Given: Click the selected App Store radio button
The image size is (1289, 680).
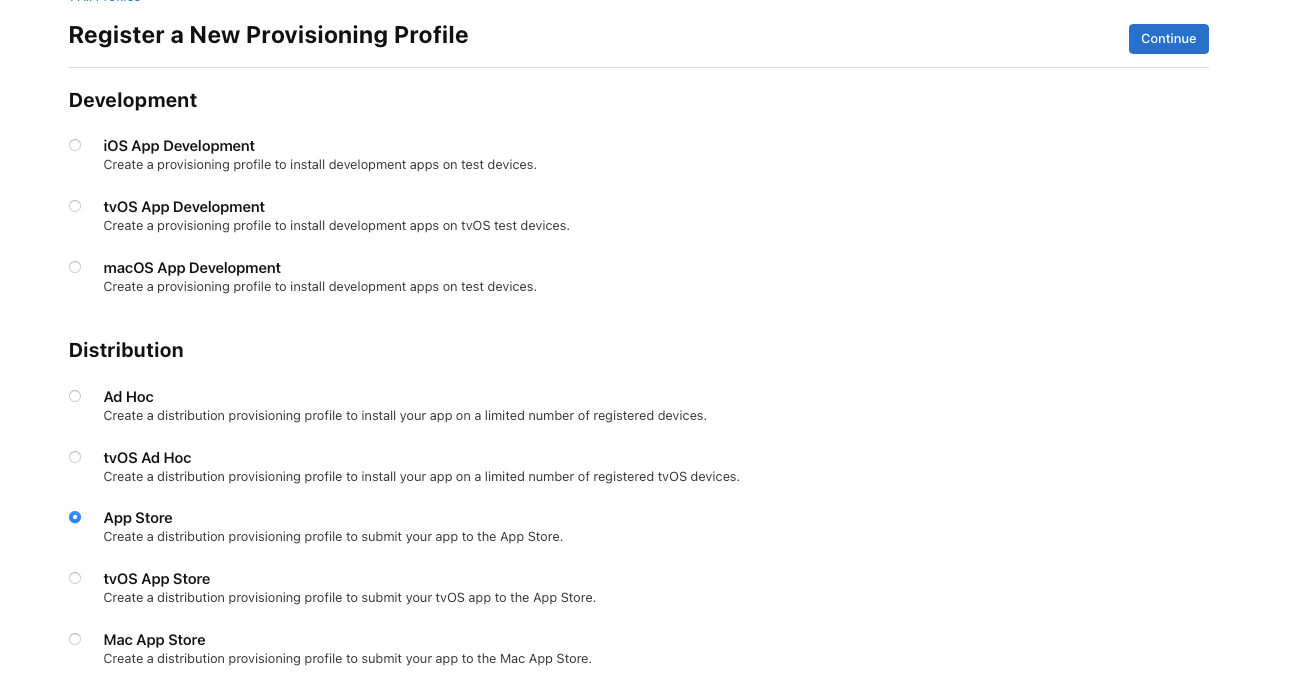Looking at the screenshot, I should pyautogui.click(x=75, y=517).
